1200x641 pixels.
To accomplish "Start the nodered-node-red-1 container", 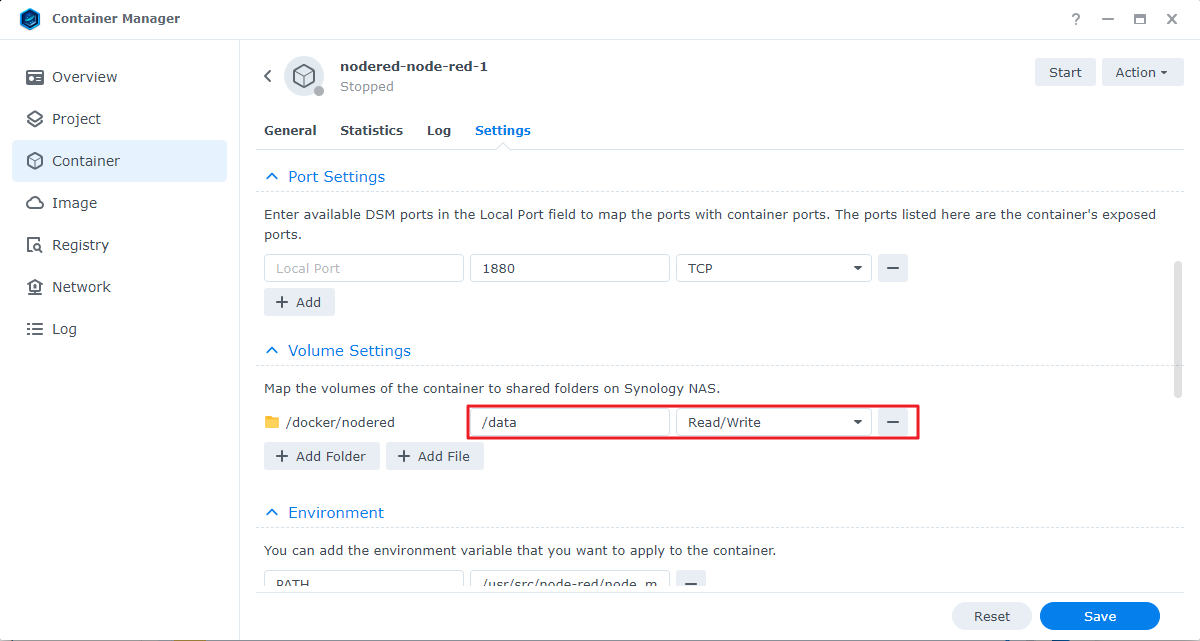I will (x=1064, y=71).
